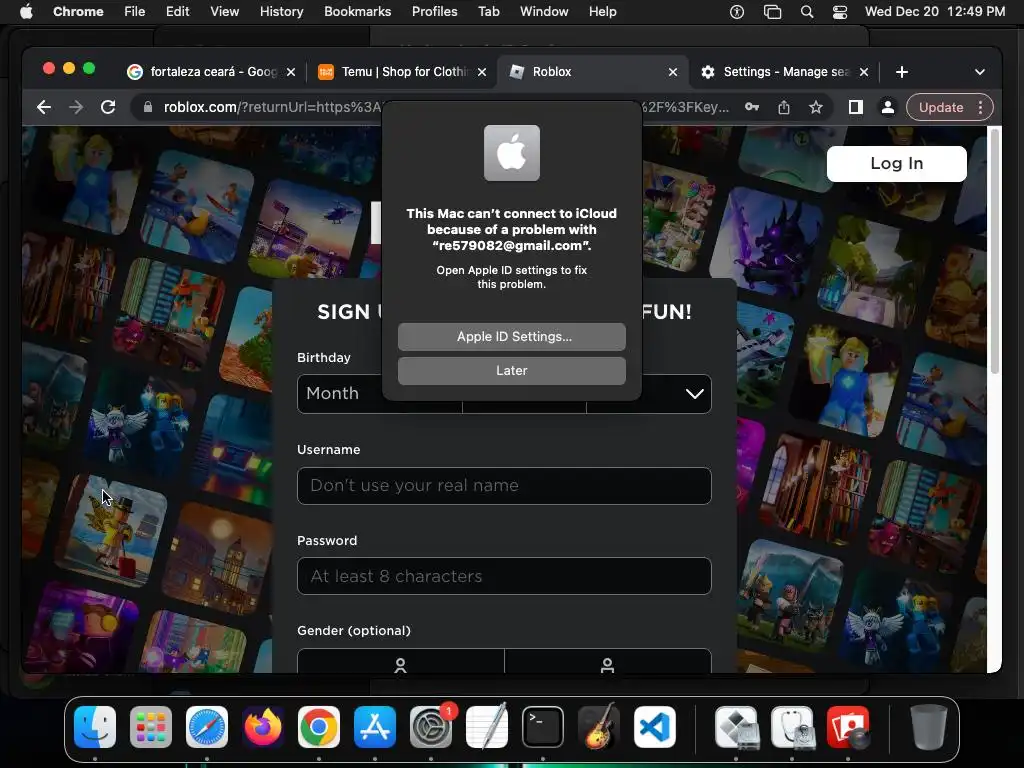
Task: Open the Window menu
Action: pos(544,12)
